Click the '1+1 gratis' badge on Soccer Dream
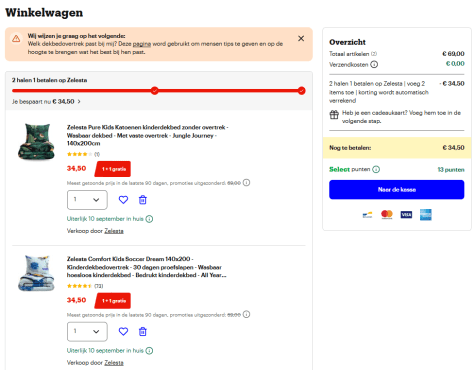 pos(113,301)
